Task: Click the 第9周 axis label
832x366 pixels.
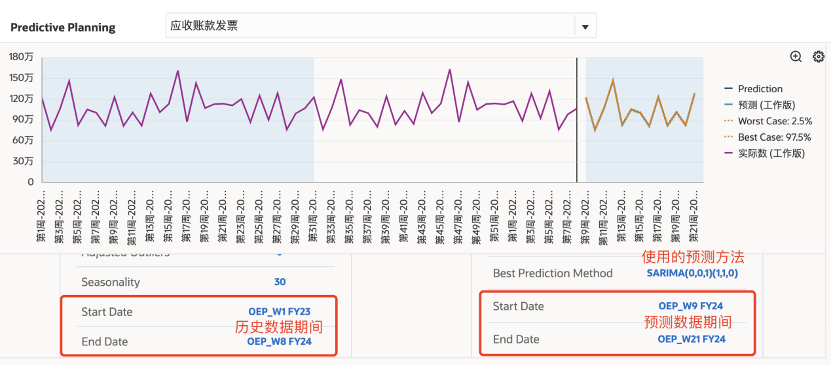Action: (585, 216)
